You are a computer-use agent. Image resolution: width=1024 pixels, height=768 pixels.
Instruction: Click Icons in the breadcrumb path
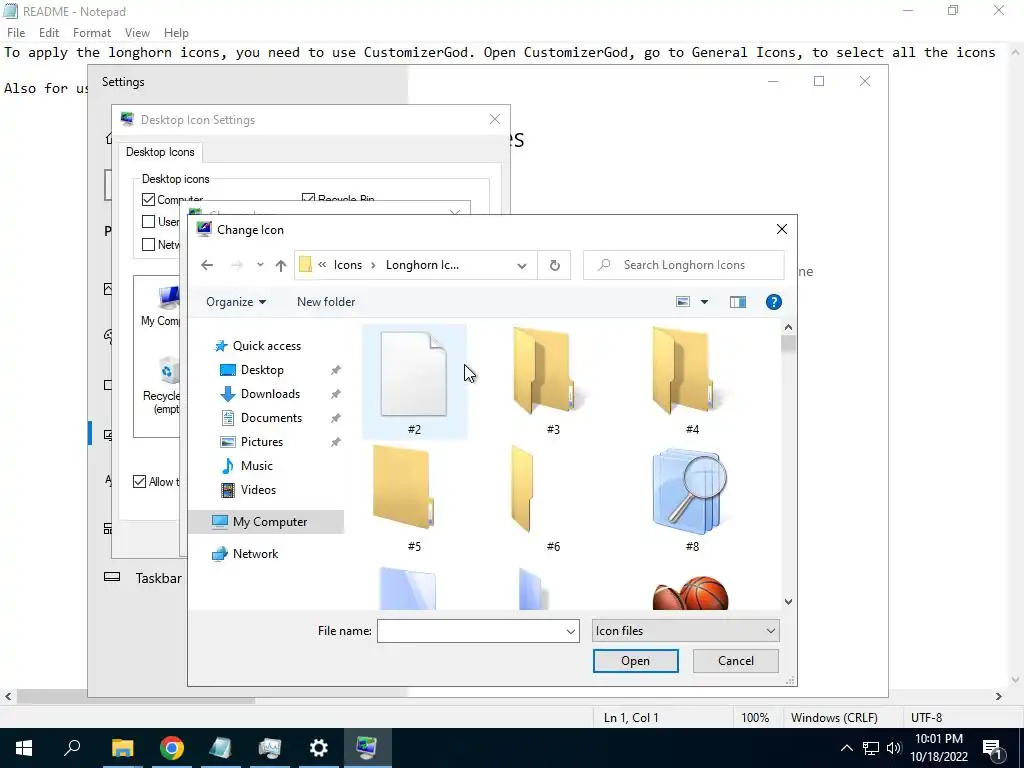[347, 265]
